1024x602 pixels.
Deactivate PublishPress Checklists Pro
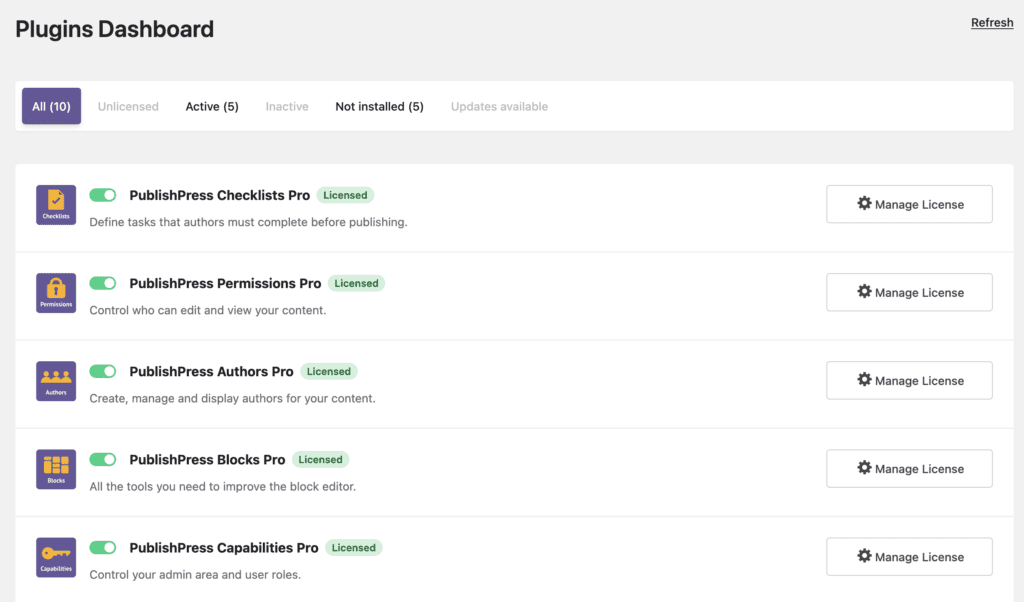pyautogui.click(x=102, y=195)
